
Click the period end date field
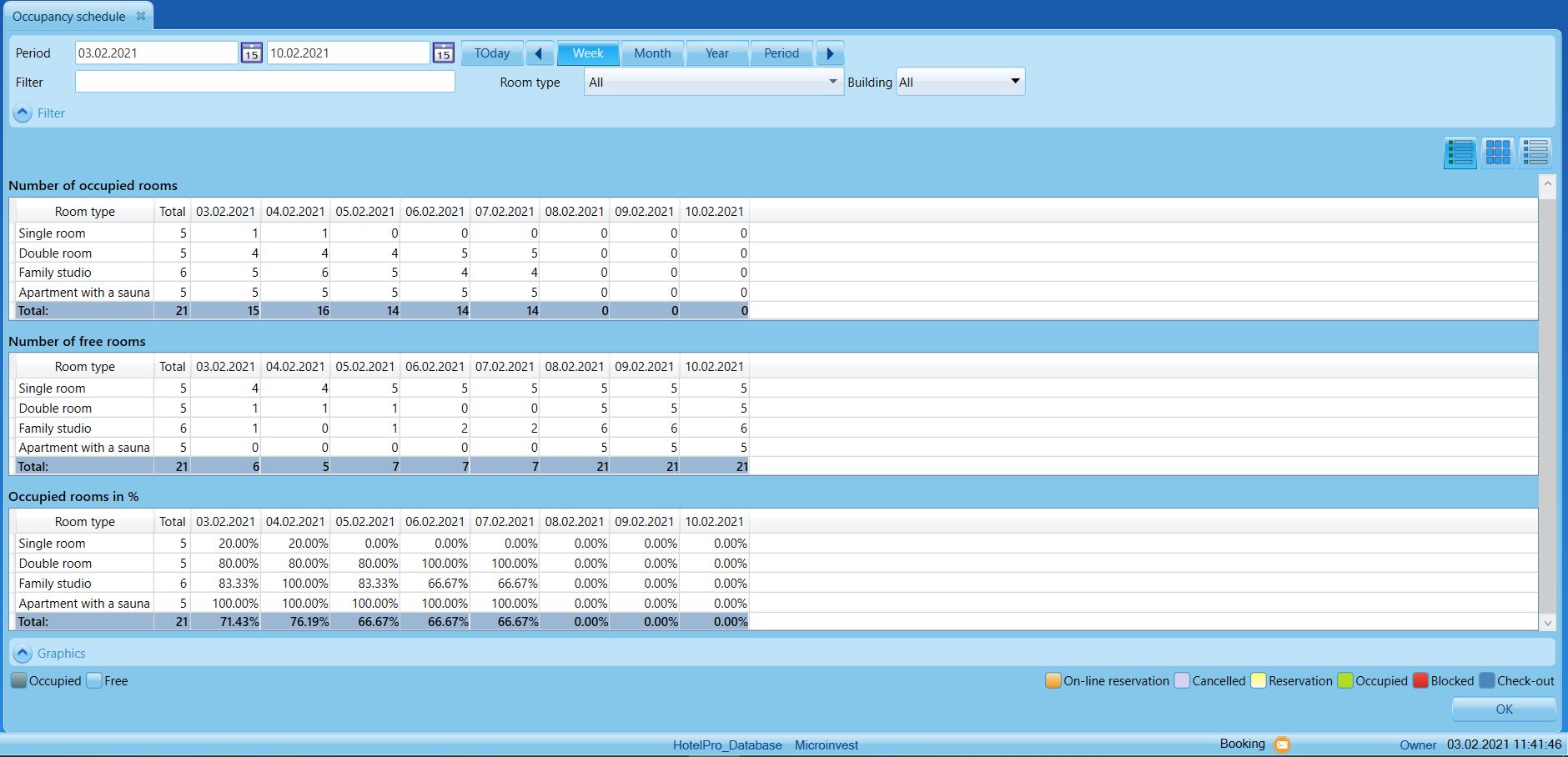(349, 53)
